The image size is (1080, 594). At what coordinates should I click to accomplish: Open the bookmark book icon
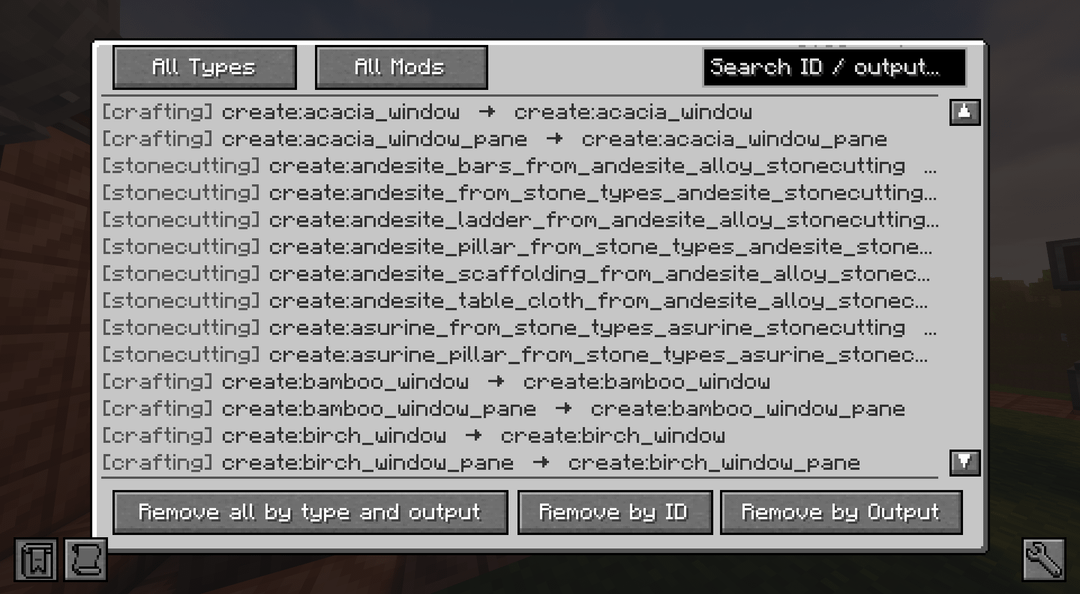point(36,559)
